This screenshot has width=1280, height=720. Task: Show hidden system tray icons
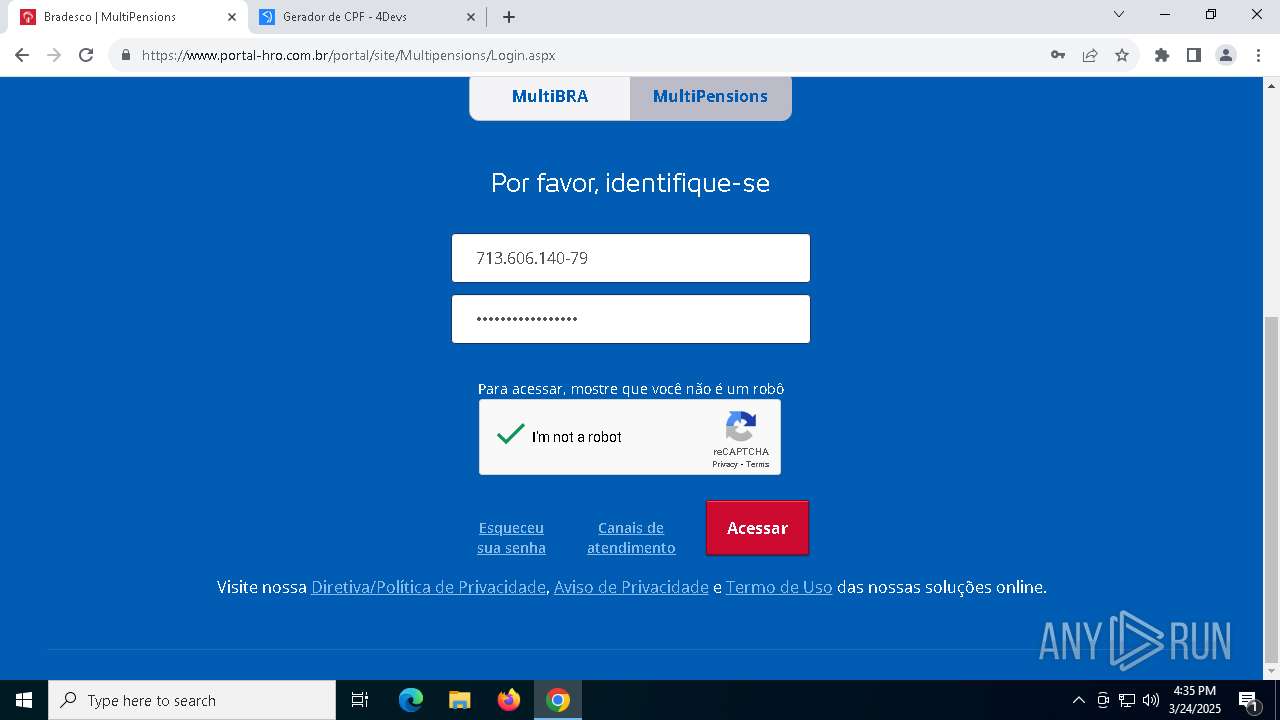(x=1078, y=700)
